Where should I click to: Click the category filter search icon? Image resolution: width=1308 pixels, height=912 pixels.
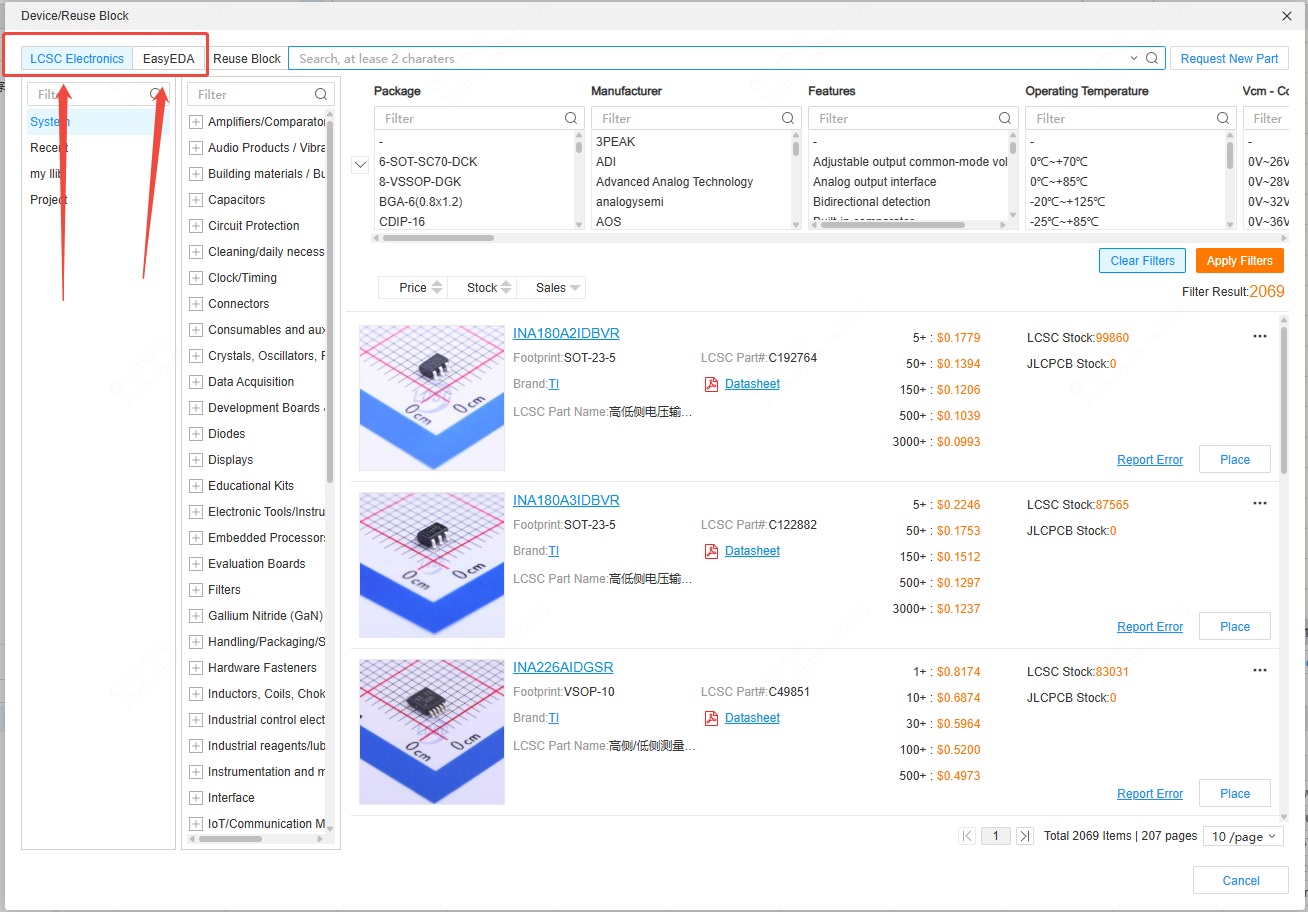321,94
